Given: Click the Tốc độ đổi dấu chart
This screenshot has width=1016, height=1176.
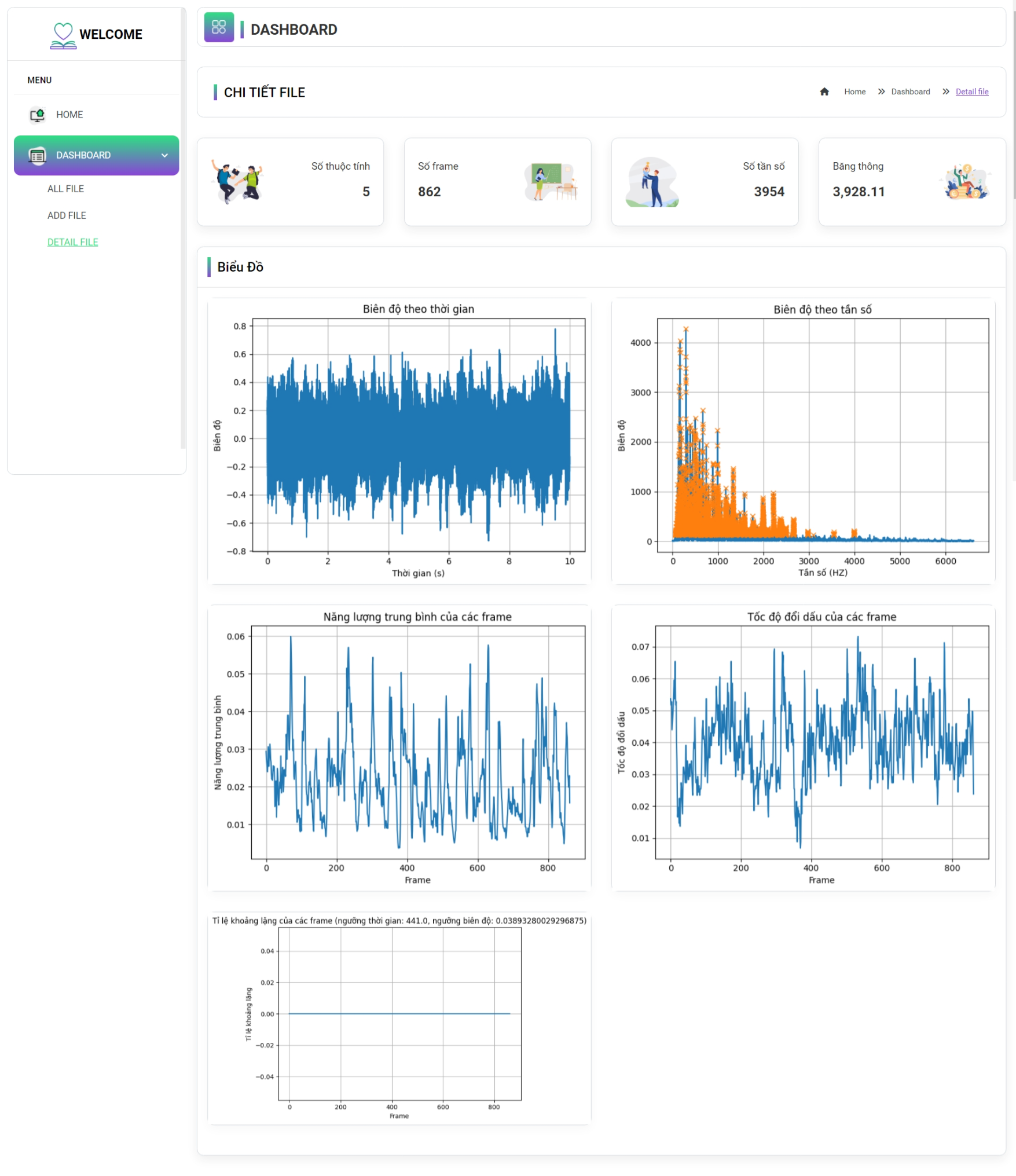Looking at the screenshot, I should [804, 748].
